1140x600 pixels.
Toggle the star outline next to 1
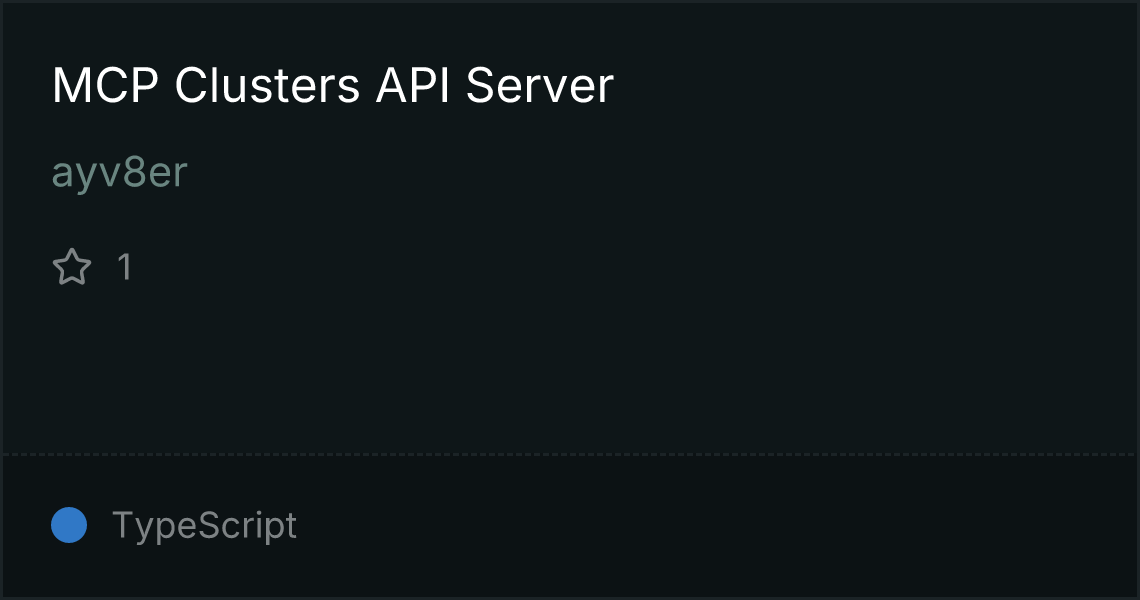72,267
